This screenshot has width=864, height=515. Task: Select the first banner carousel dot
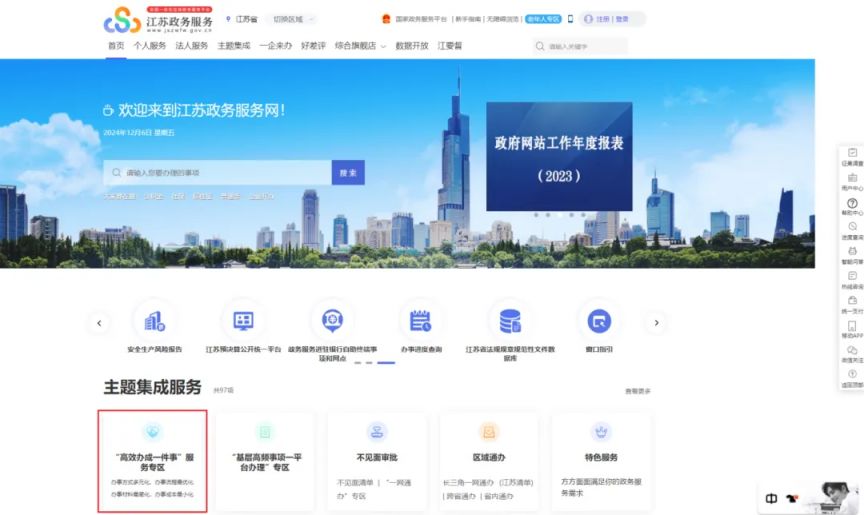pyautogui.click(x=536, y=215)
